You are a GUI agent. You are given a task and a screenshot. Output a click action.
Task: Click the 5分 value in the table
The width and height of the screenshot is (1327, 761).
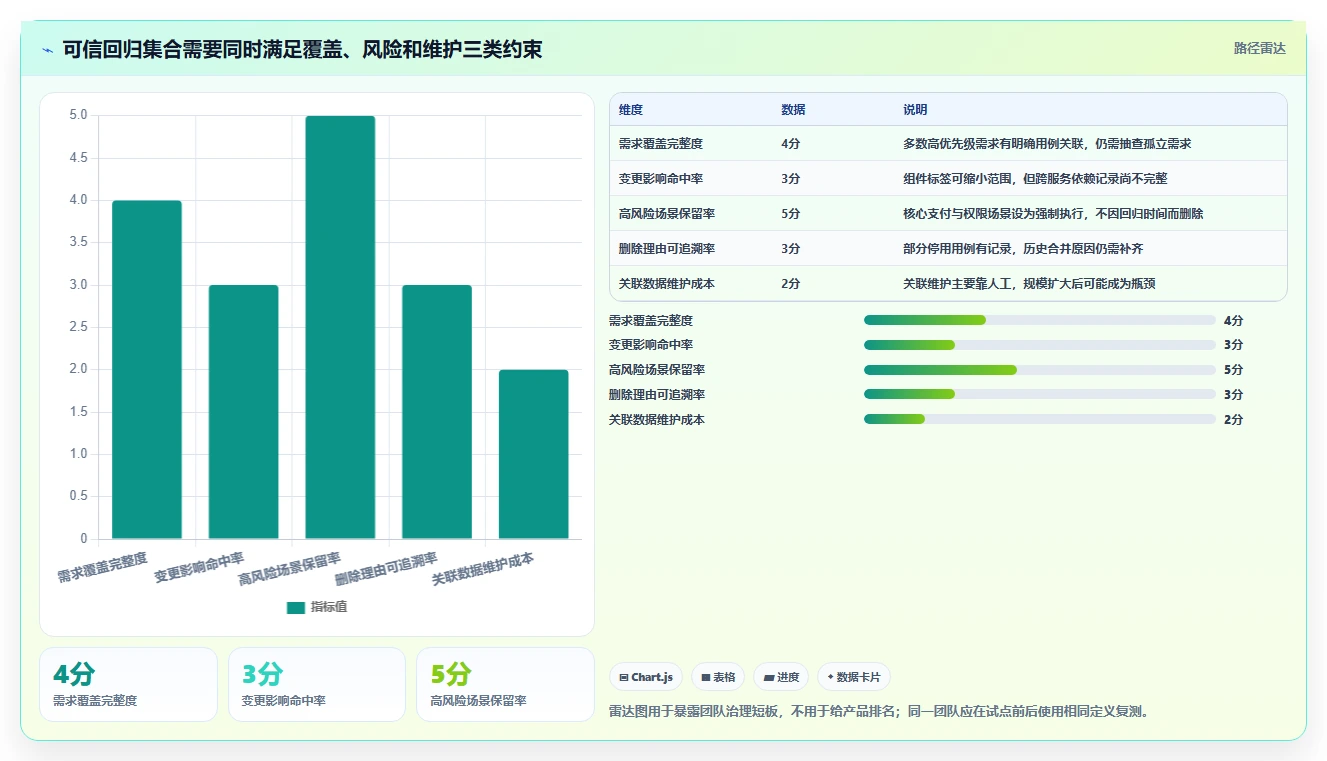790,214
